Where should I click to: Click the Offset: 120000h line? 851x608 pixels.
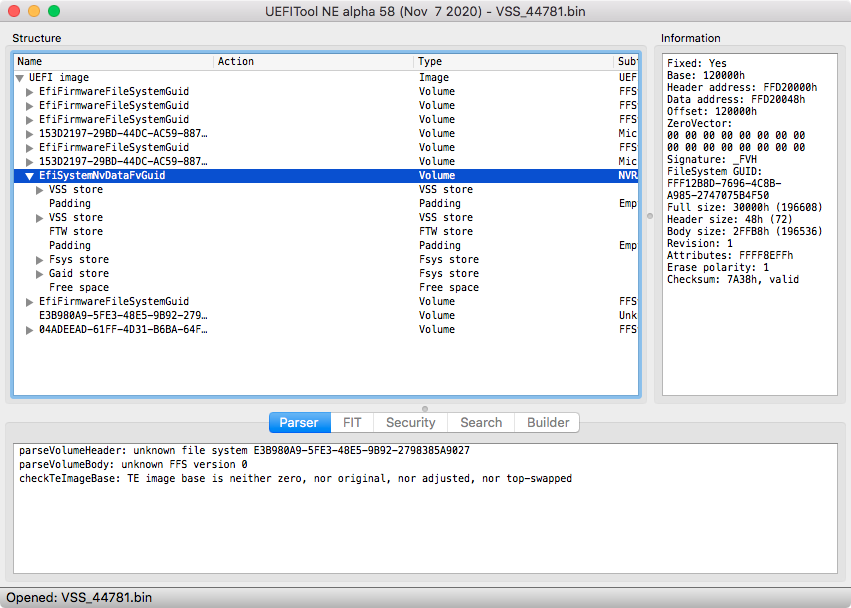(712, 111)
